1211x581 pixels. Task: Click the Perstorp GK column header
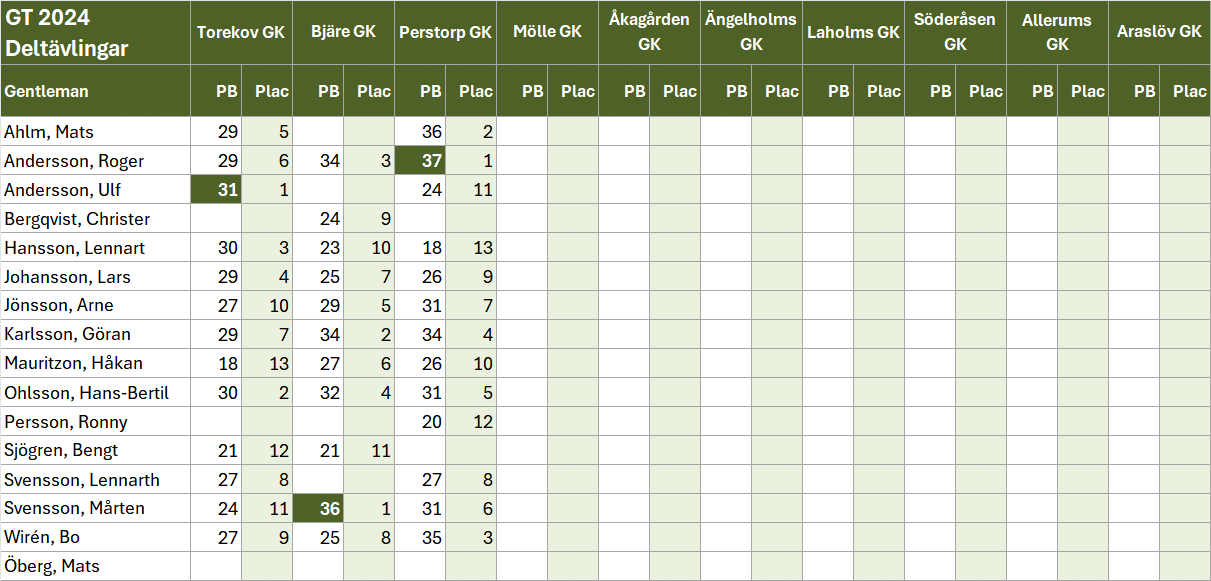[x=445, y=32]
